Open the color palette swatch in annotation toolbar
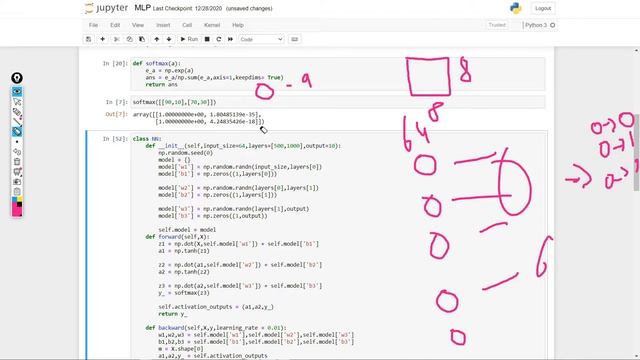 (x=17, y=206)
